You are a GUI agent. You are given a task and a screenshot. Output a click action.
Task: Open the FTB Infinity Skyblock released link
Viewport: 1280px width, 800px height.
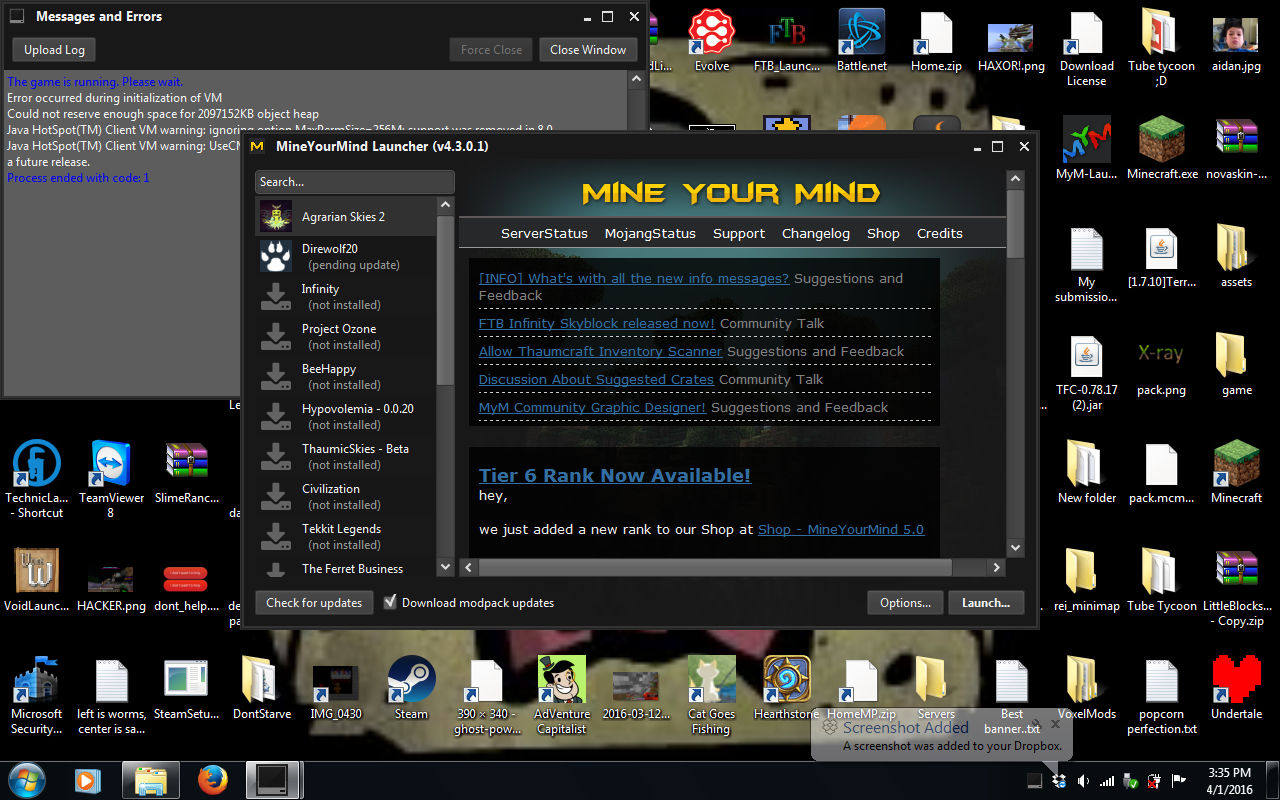pyautogui.click(x=597, y=323)
